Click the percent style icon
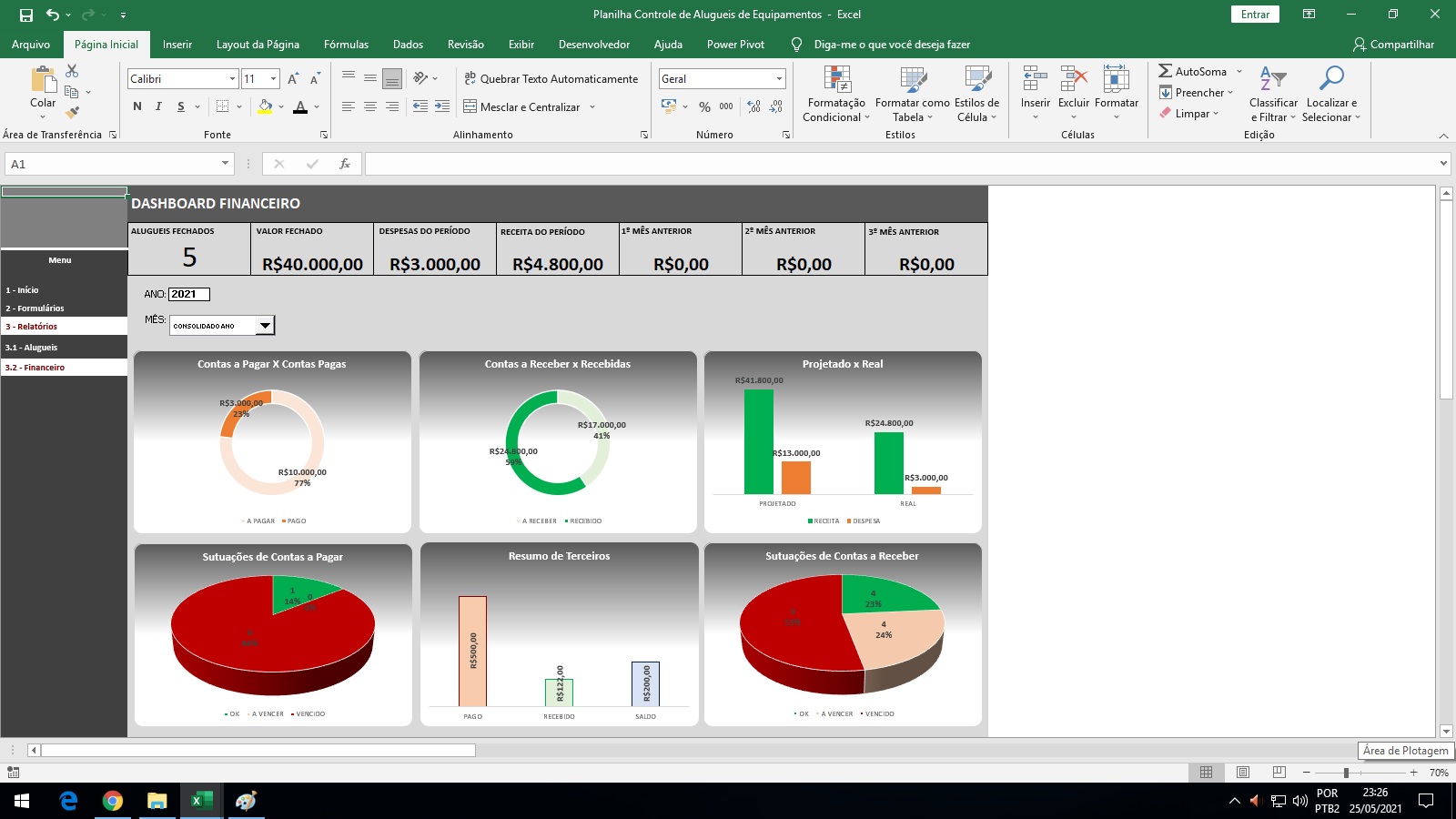 704,106
